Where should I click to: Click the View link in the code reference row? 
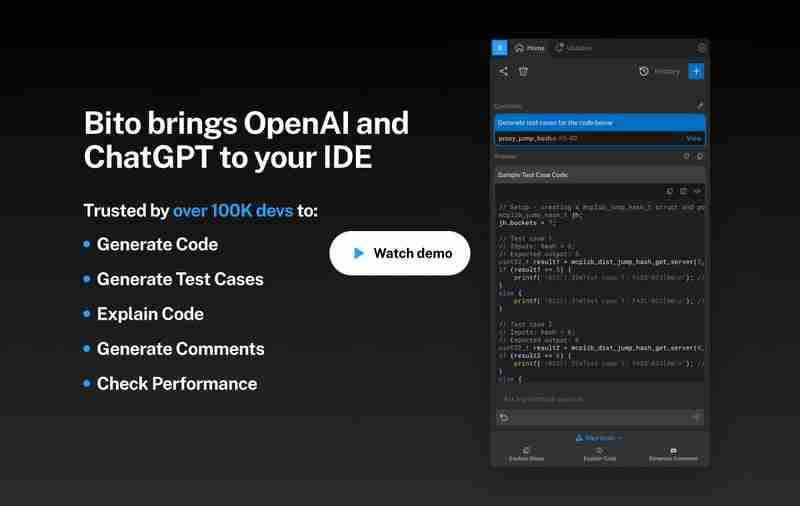tap(693, 138)
